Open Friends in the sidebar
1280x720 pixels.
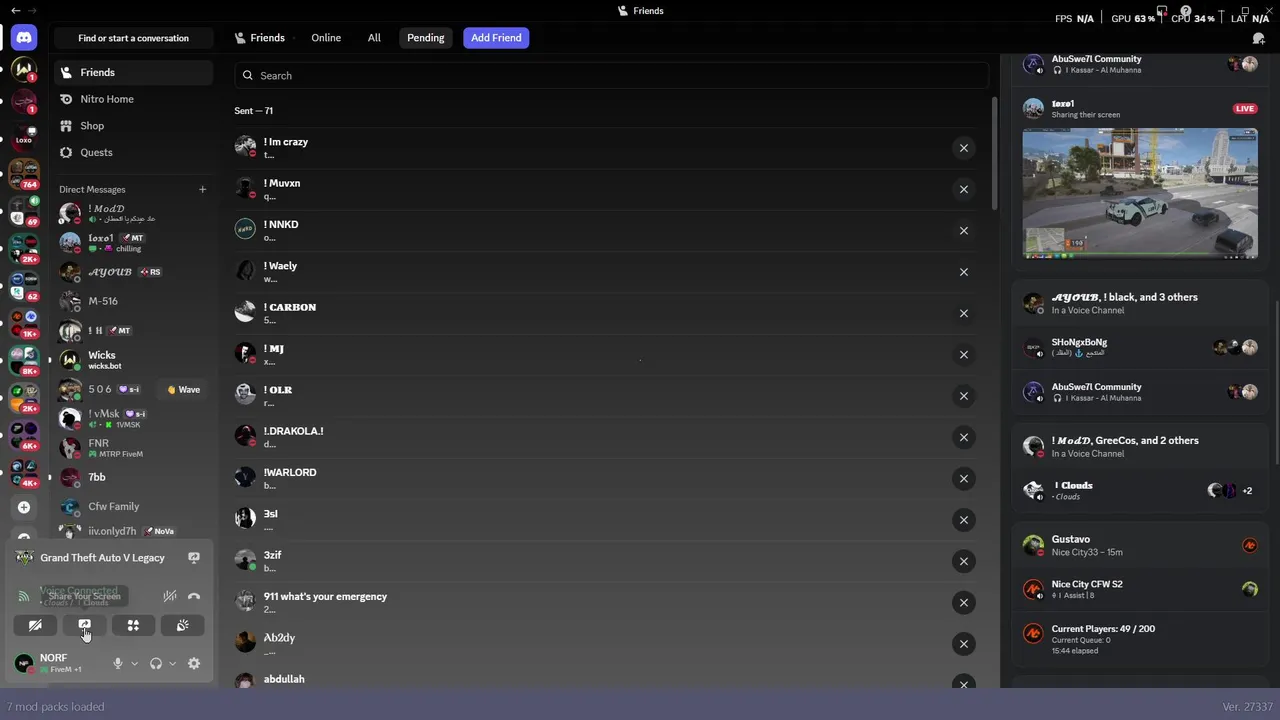click(x=133, y=72)
